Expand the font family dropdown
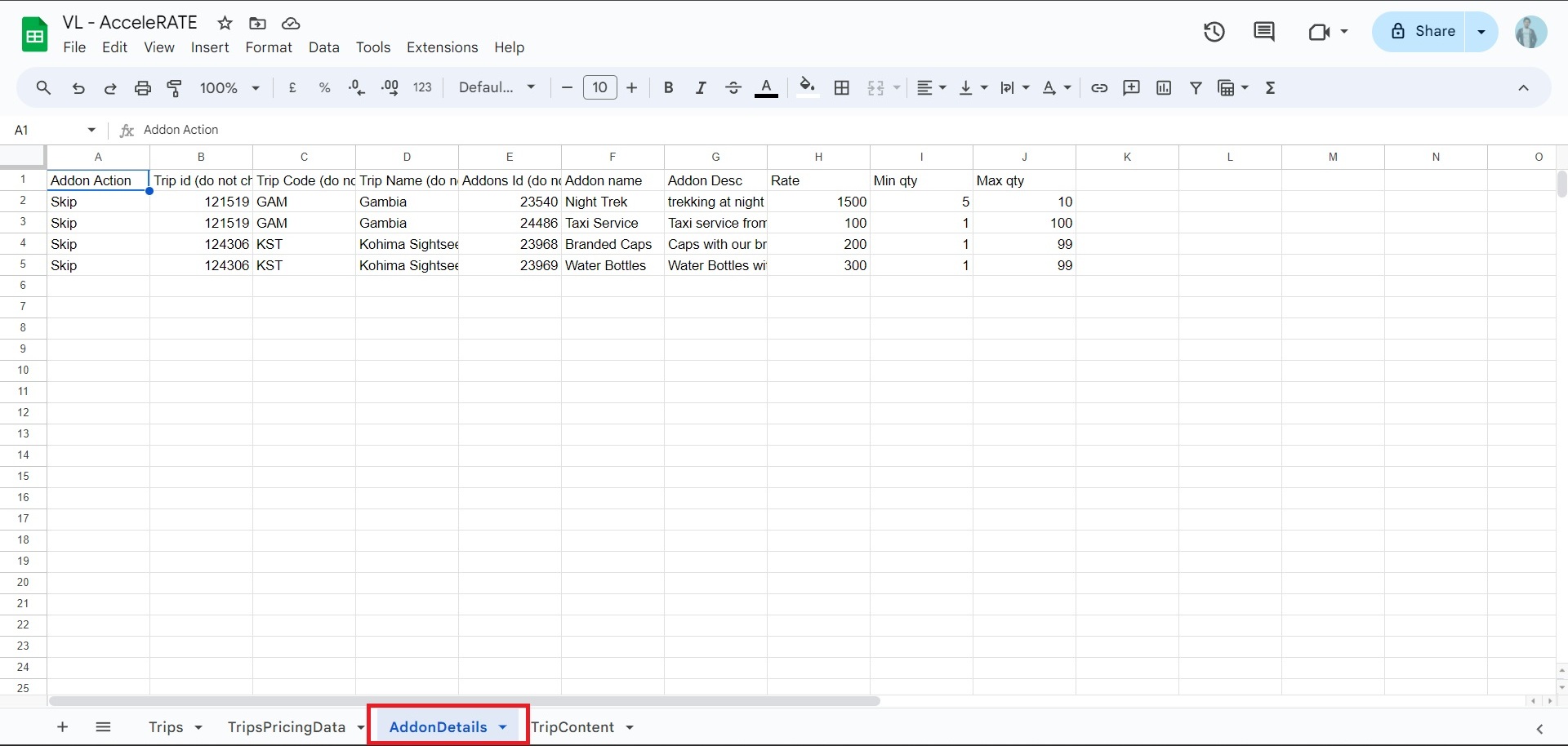The image size is (1568, 746). pyautogui.click(x=497, y=88)
